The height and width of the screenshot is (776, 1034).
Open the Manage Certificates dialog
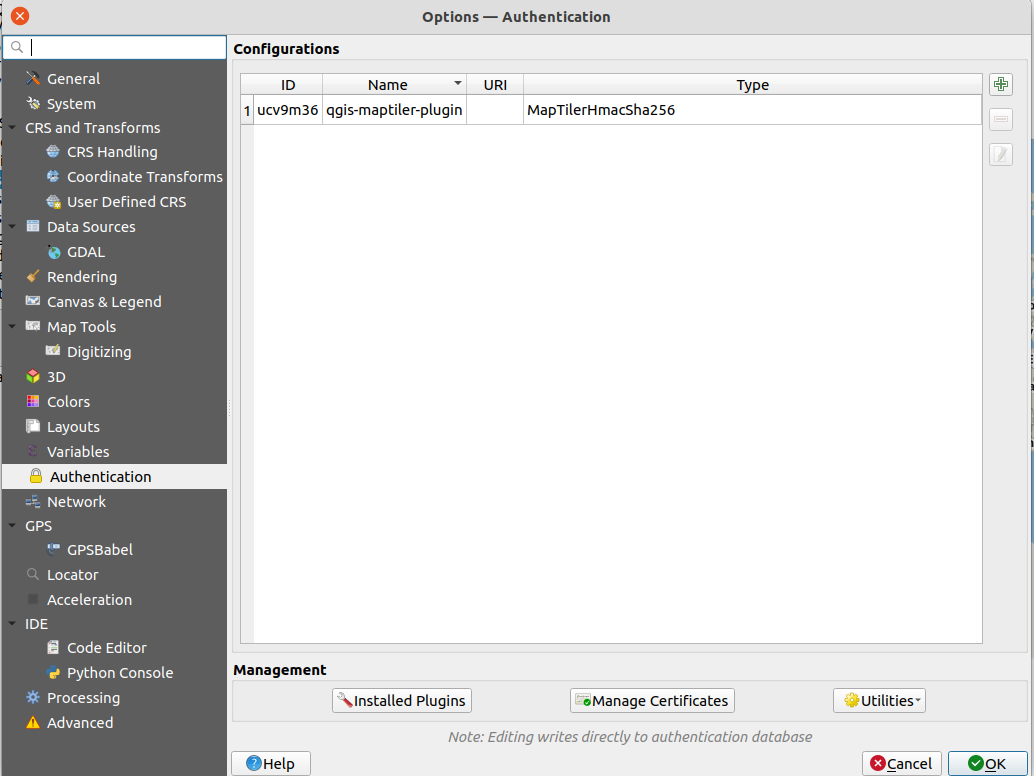[652, 701]
